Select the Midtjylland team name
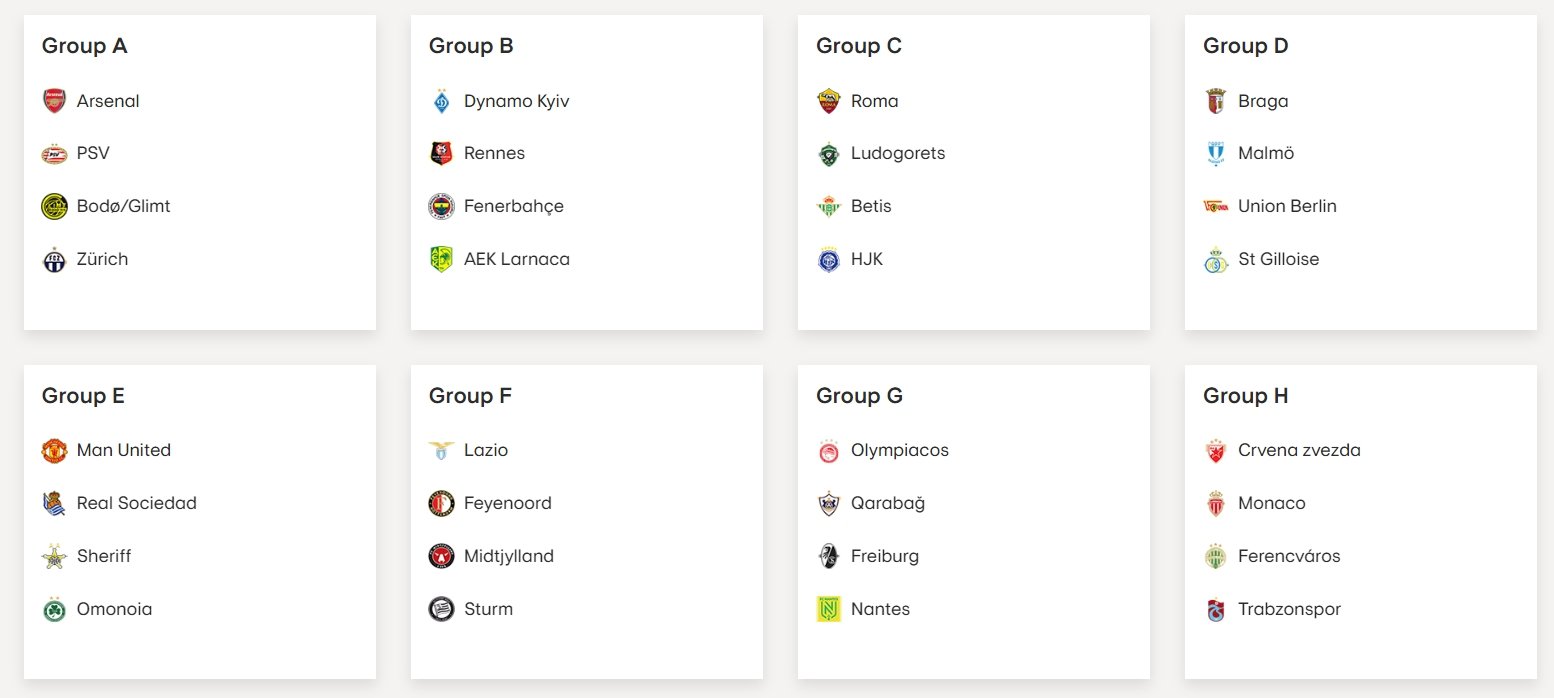Image resolution: width=1554 pixels, height=698 pixels. 508,556
